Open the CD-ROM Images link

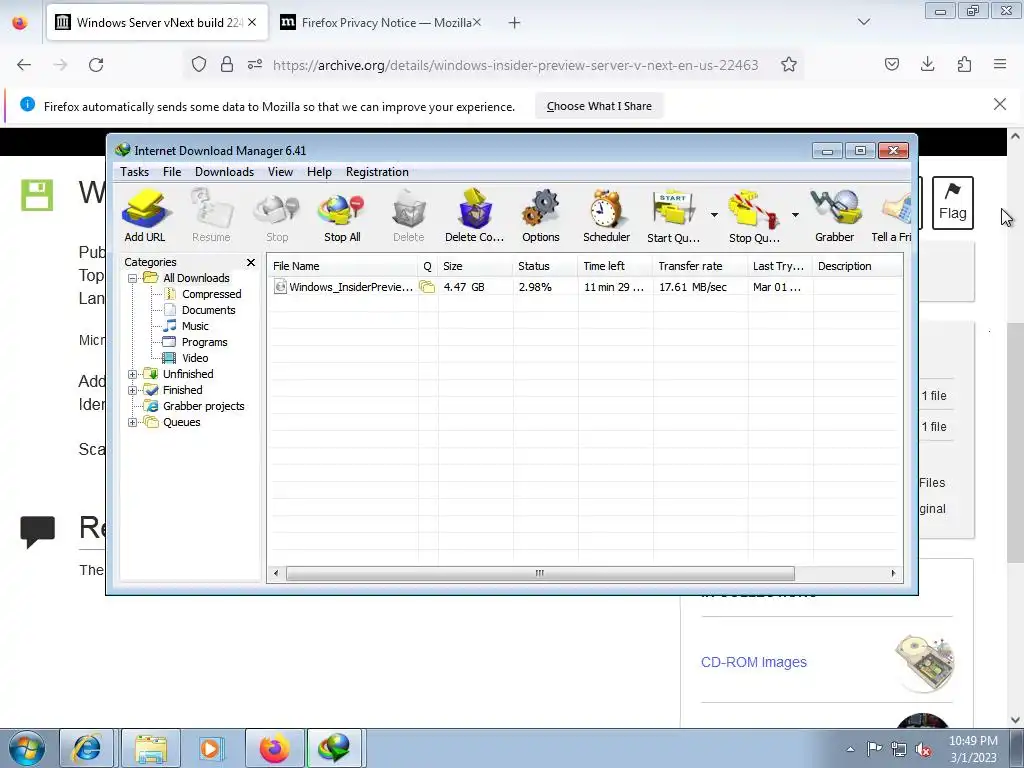click(754, 662)
